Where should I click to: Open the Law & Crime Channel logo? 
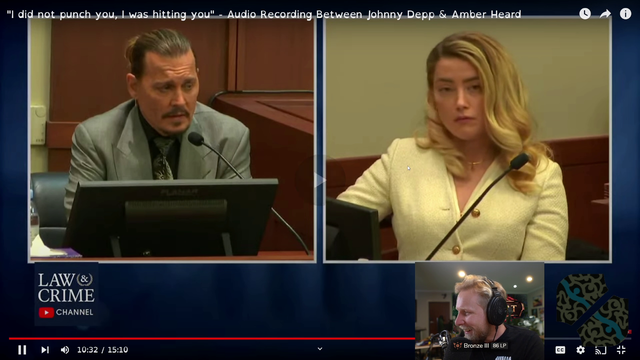(x=66, y=295)
